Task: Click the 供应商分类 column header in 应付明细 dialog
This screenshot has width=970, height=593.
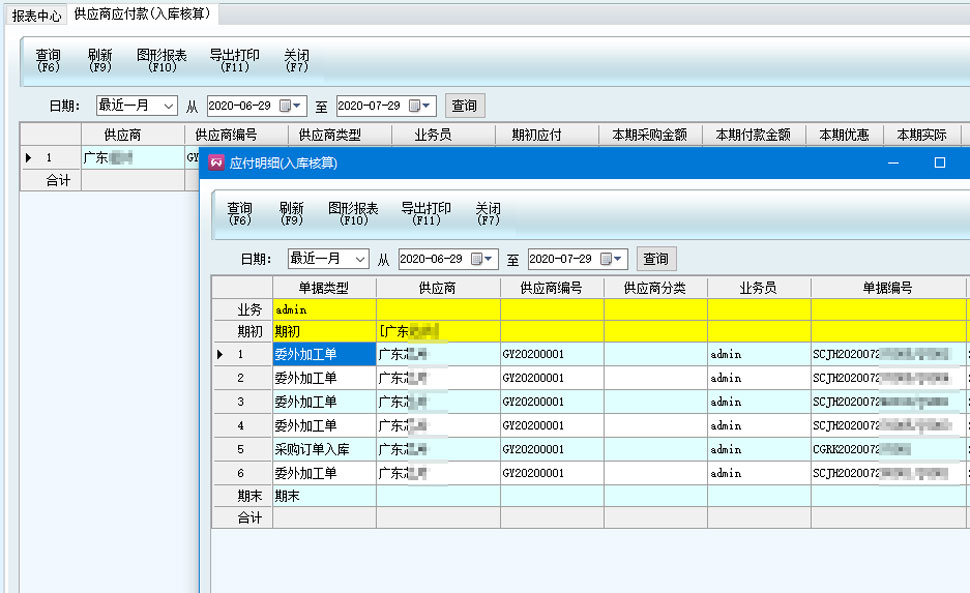Action: coord(655,288)
